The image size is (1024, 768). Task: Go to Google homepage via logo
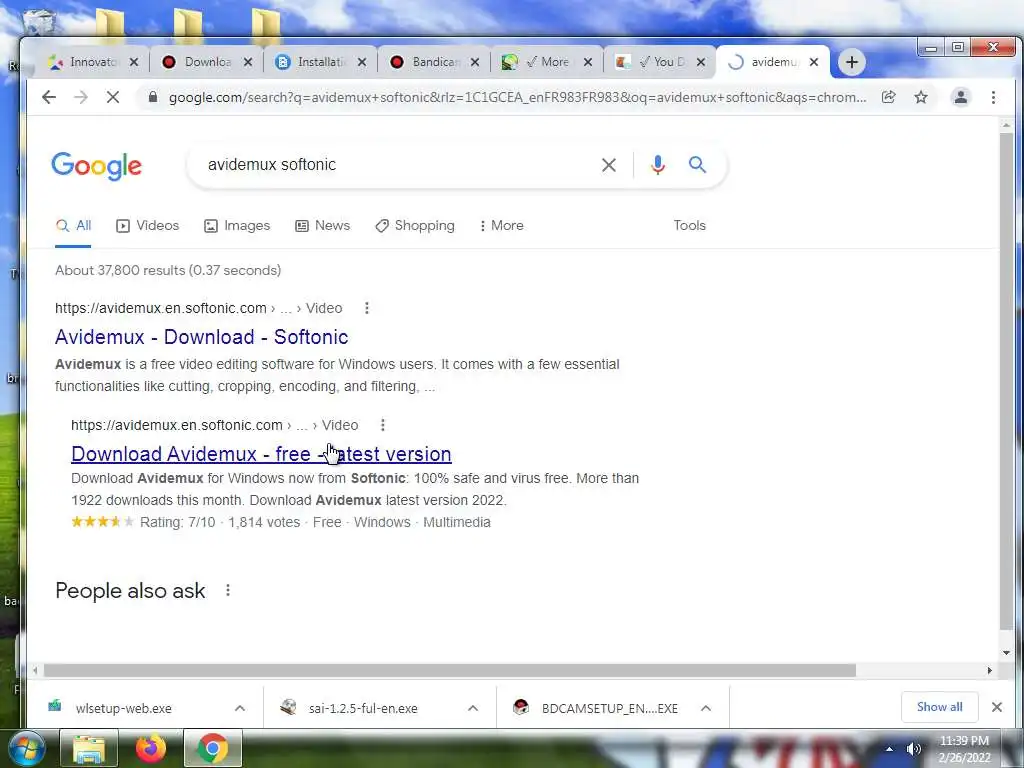(x=96, y=166)
